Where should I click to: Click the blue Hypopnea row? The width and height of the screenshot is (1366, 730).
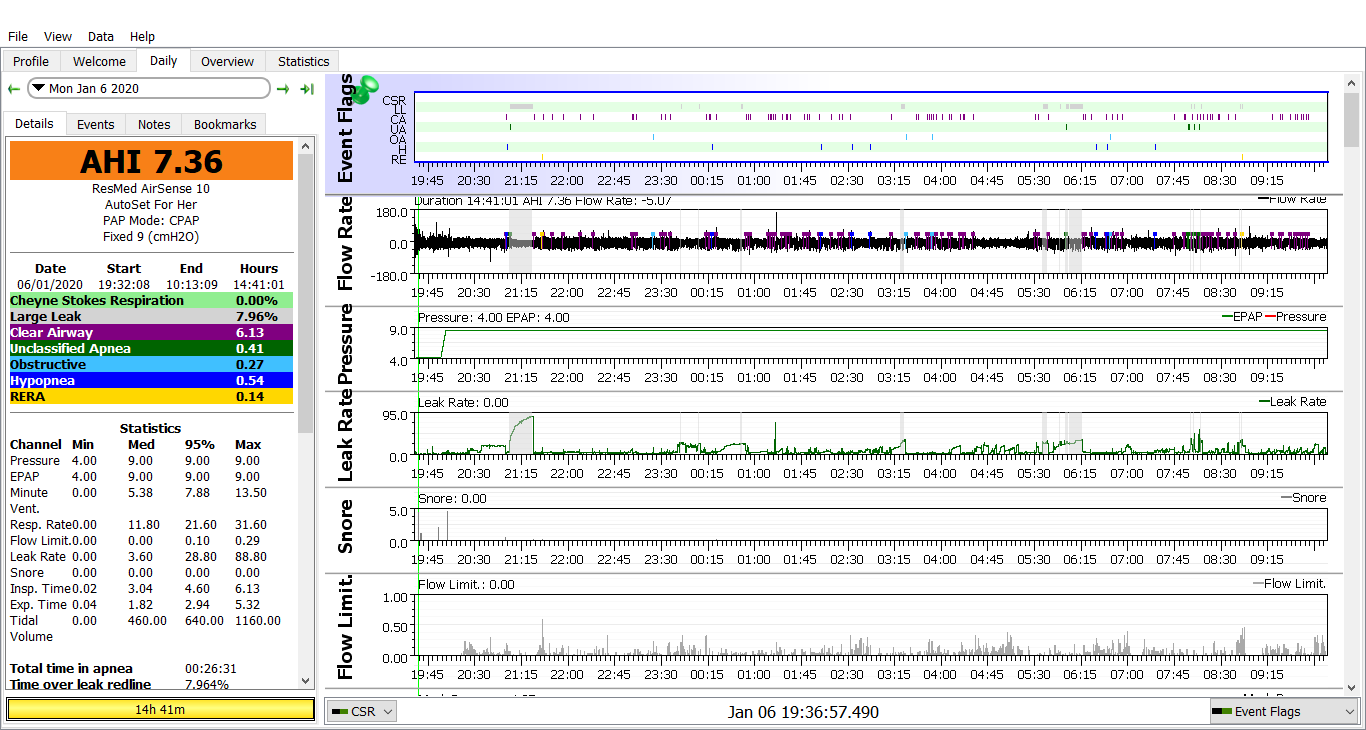(151, 380)
